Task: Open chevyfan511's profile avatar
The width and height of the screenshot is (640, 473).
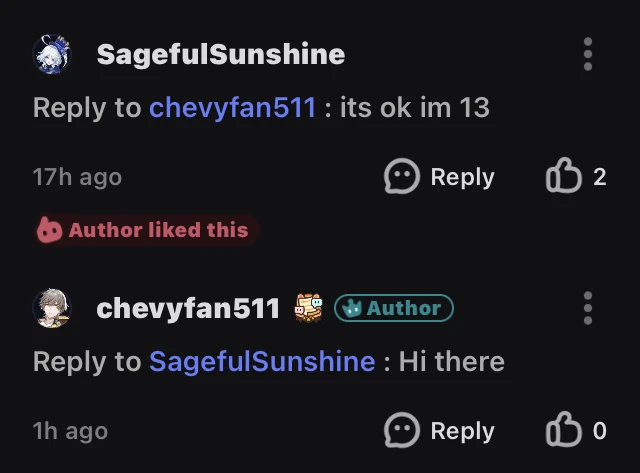Action: [52, 308]
